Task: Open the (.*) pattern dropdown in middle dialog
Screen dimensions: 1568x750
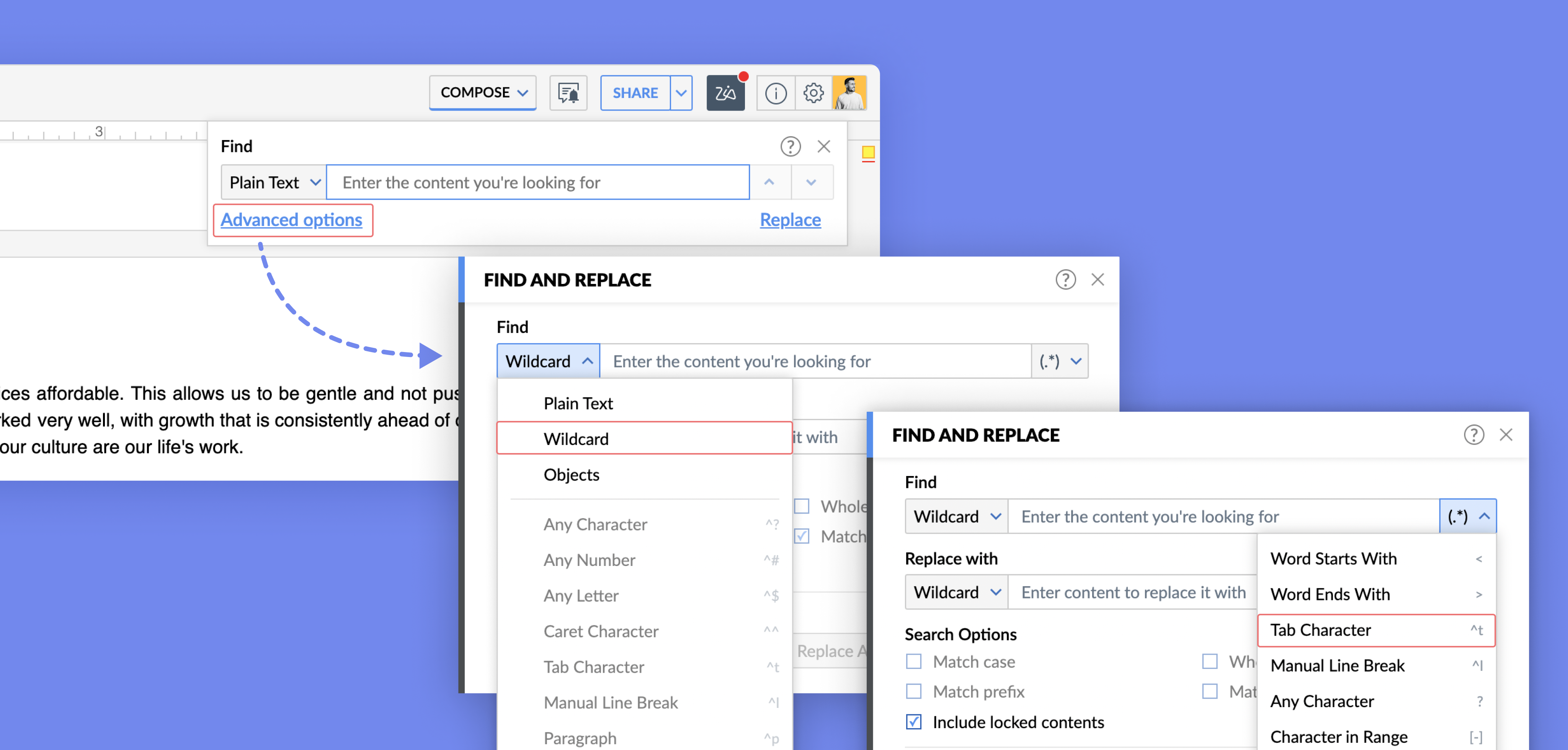Action: tap(1060, 361)
